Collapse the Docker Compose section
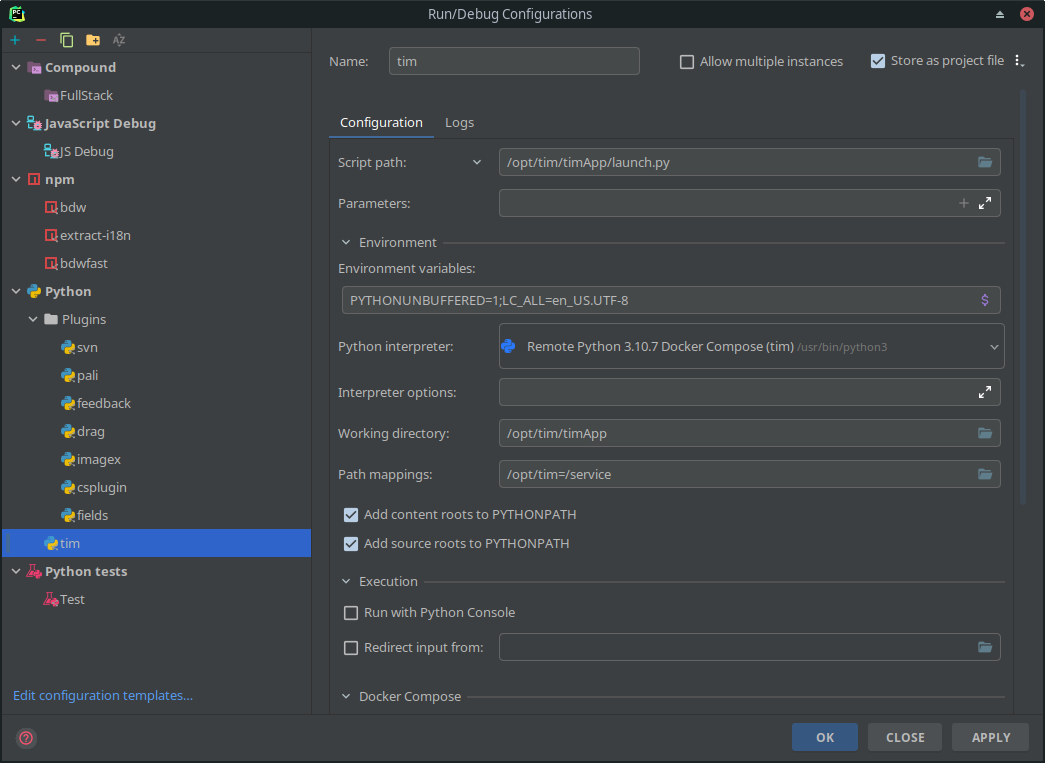This screenshot has height=763, width=1045. point(346,697)
